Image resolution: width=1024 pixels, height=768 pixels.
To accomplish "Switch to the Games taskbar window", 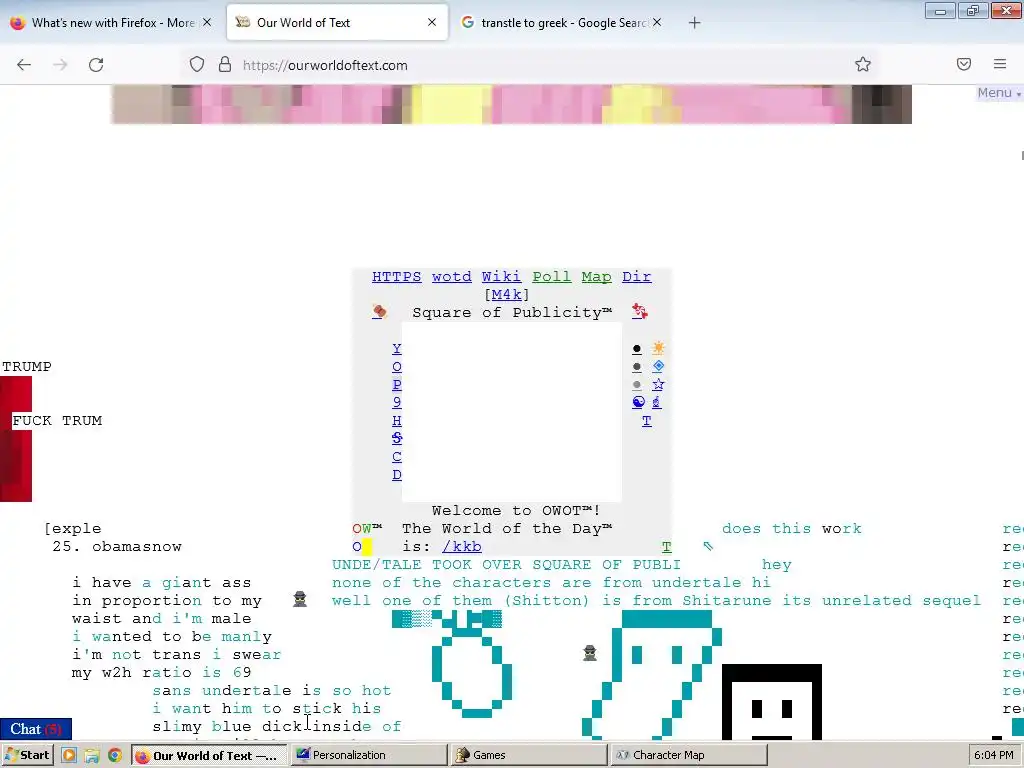I will [x=529, y=756].
